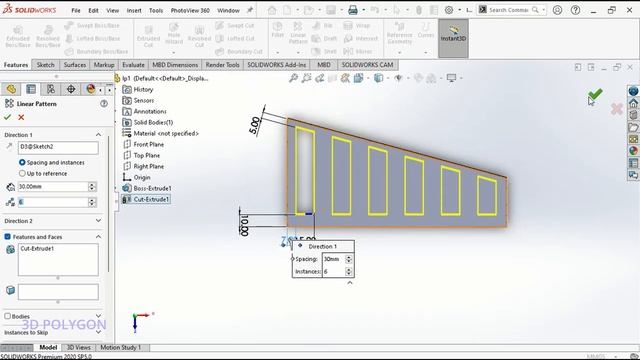640x360 pixels.
Task: Open the Edit menu
Action: point(93,11)
